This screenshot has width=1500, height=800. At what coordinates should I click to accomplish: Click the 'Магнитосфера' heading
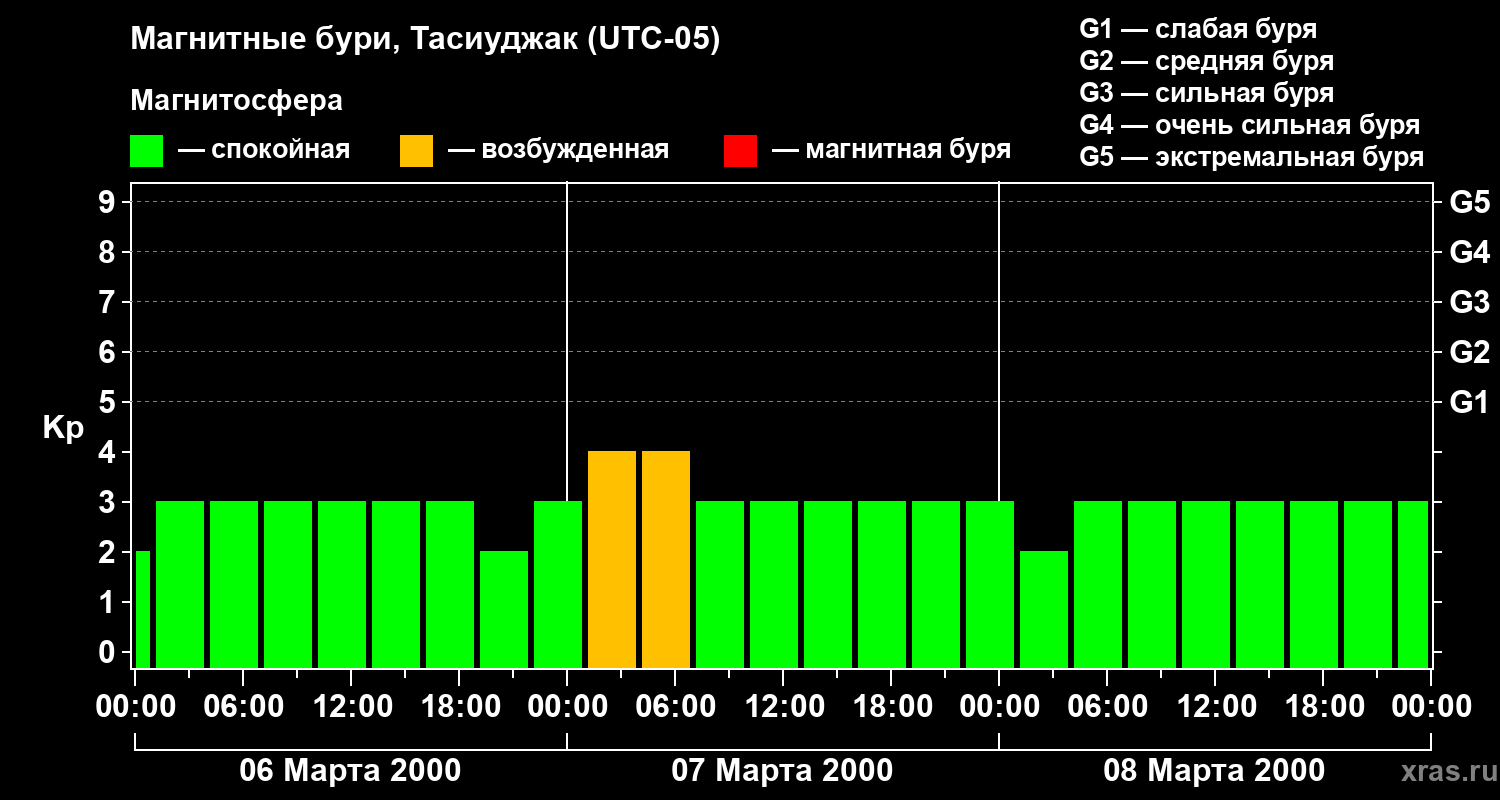pyautogui.click(x=236, y=101)
